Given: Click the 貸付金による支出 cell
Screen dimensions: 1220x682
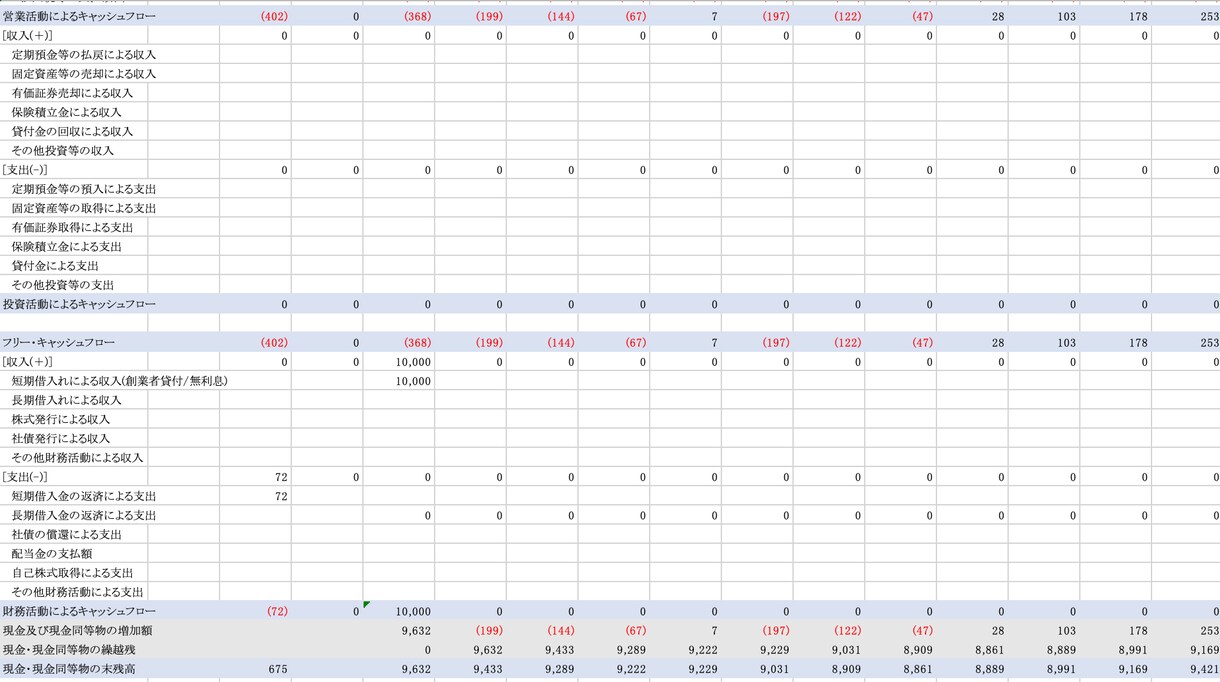Looking at the screenshot, I should coord(55,266).
